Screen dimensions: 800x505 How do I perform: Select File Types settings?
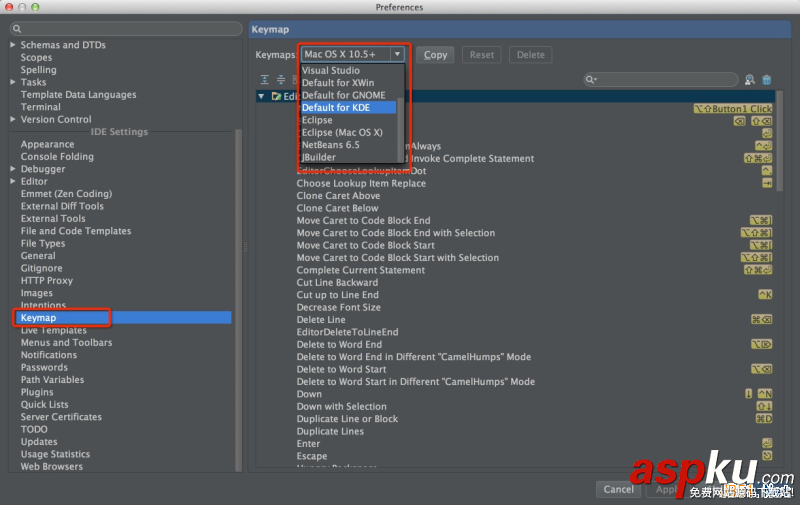tap(43, 243)
